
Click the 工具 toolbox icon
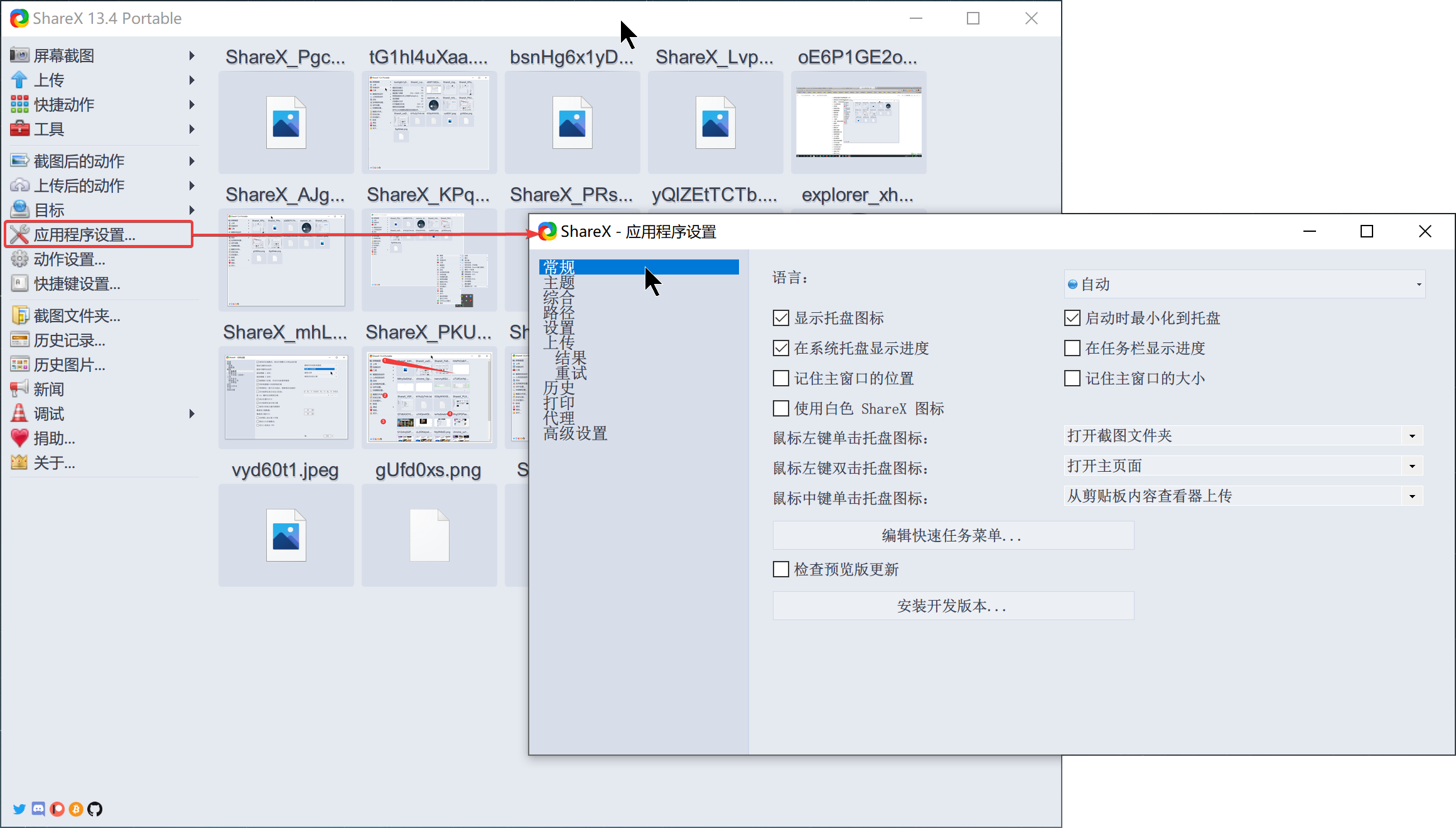point(19,129)
